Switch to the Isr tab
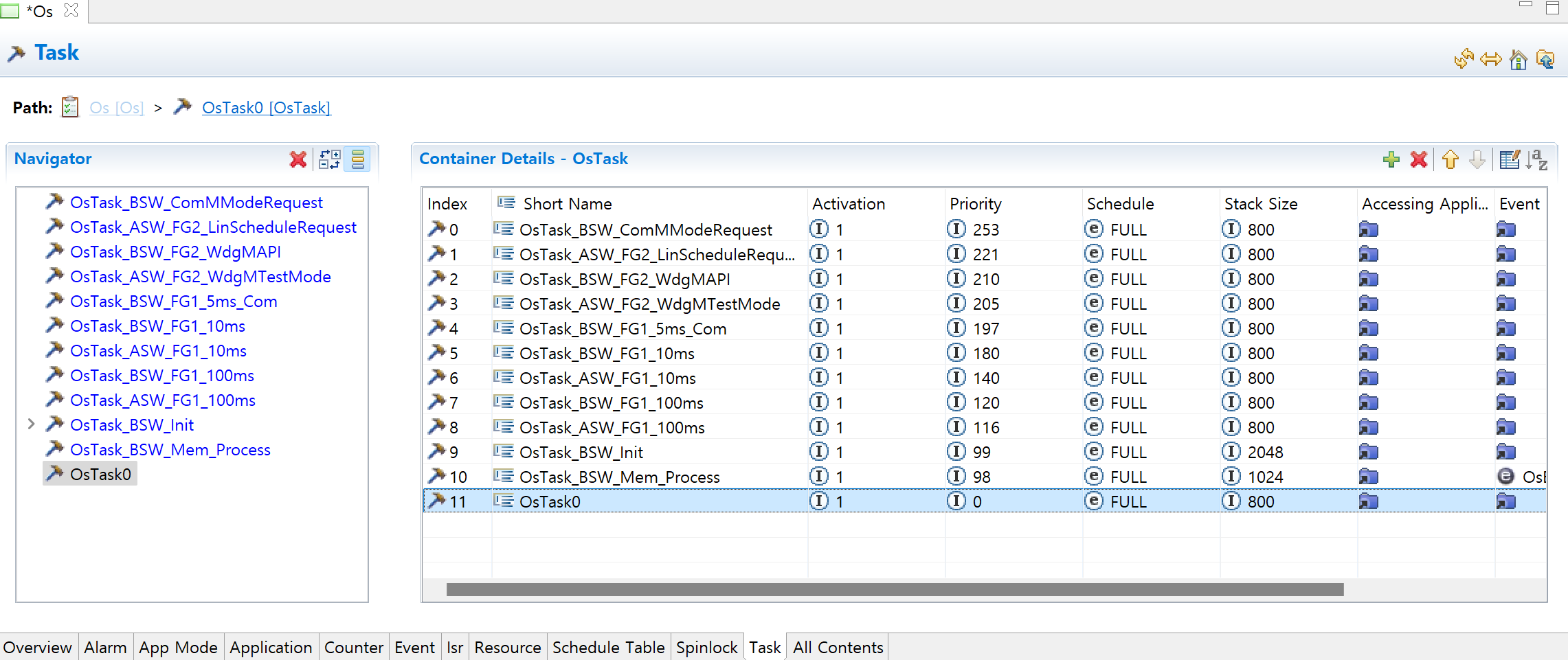The height and width of the screenshot is (660, 1568). click(x=455, y=648)
